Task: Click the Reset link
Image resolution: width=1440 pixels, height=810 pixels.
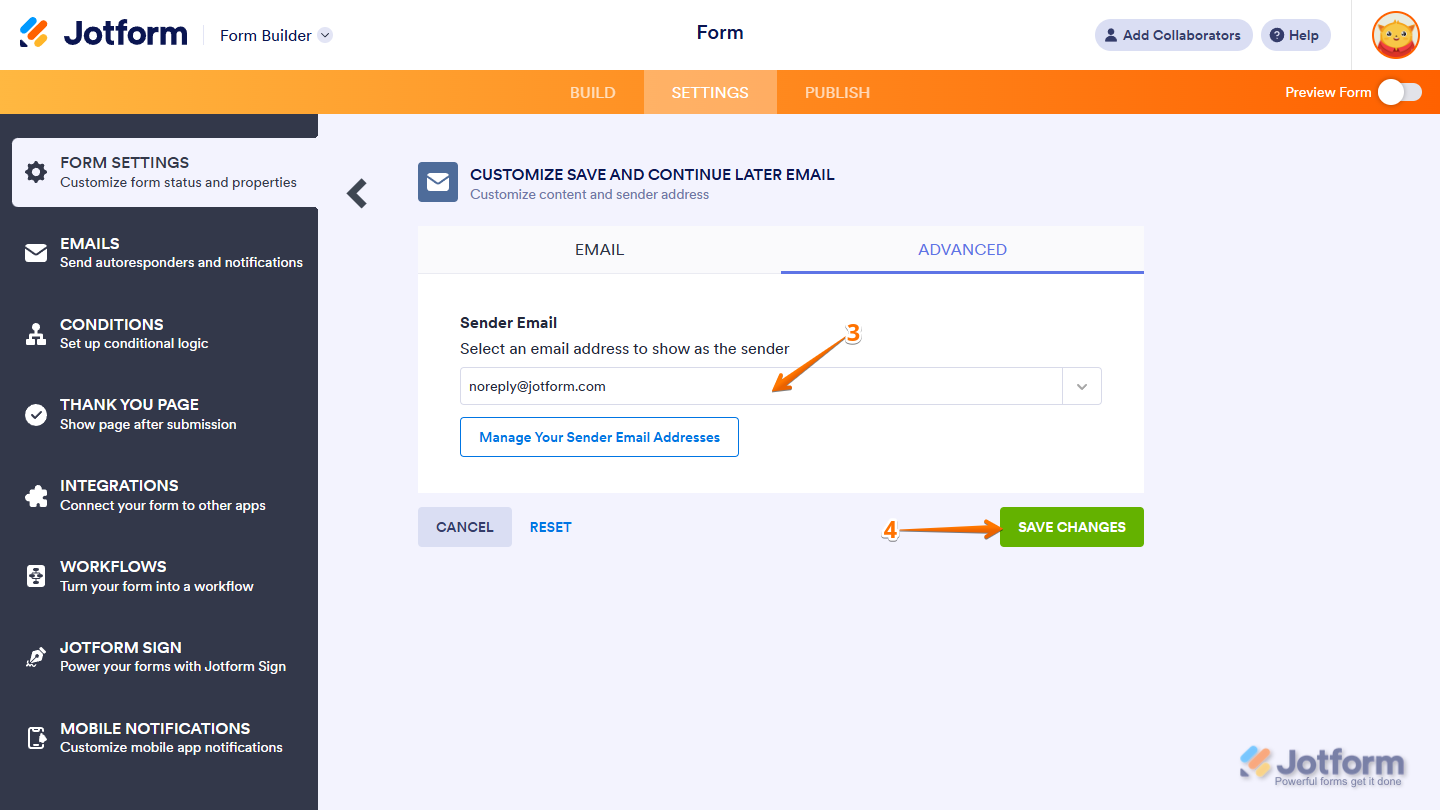Action: point(550,526)
